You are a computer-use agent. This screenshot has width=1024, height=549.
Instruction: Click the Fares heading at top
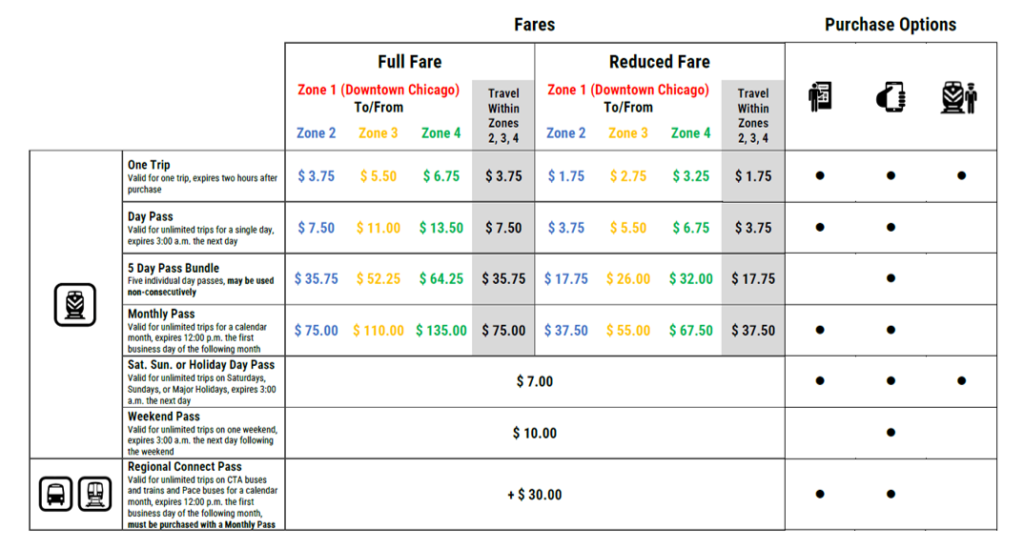pyautogui.click(x=534, y=25)
